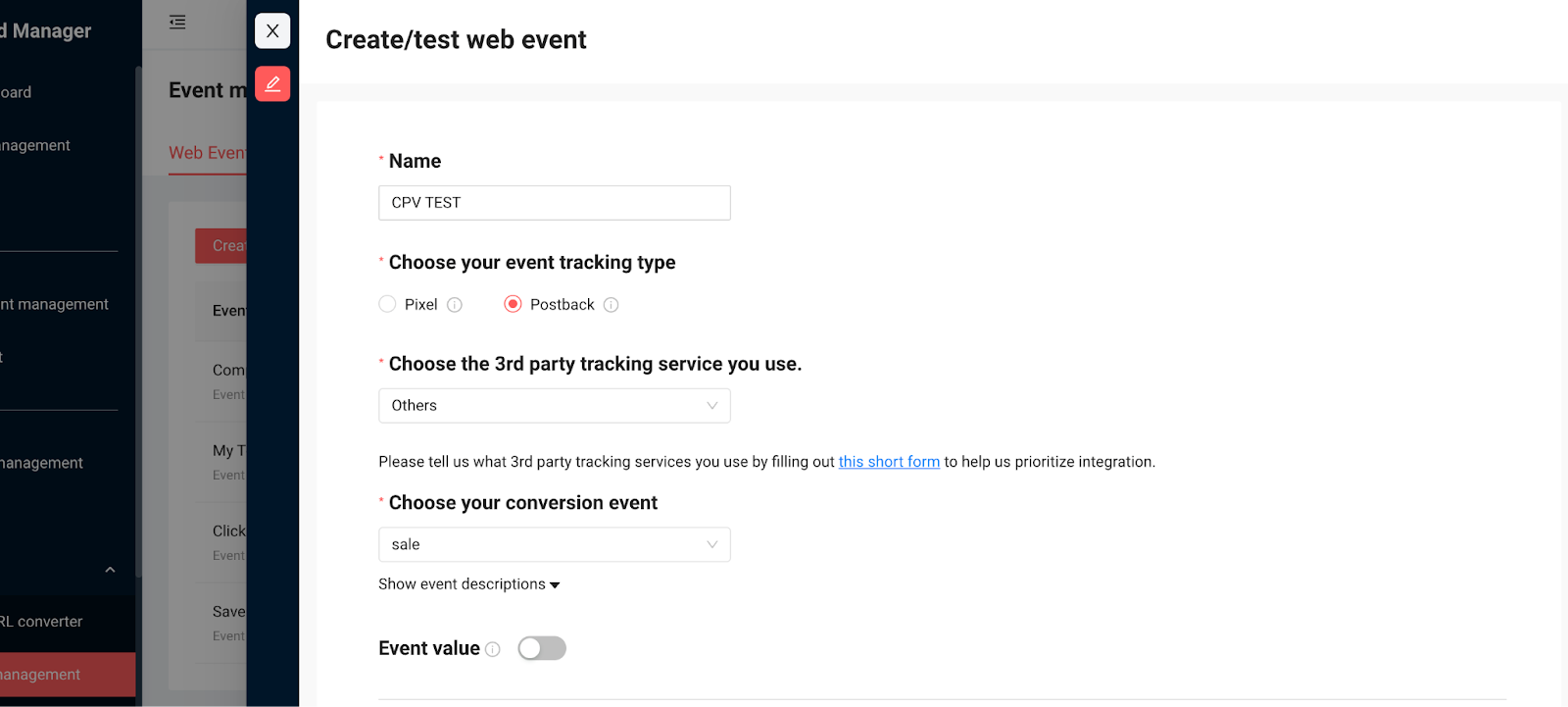Screen dimensions: 1568x707
Task: Click the Name input field with CPV TEST
Action: [x=555, y=203]
